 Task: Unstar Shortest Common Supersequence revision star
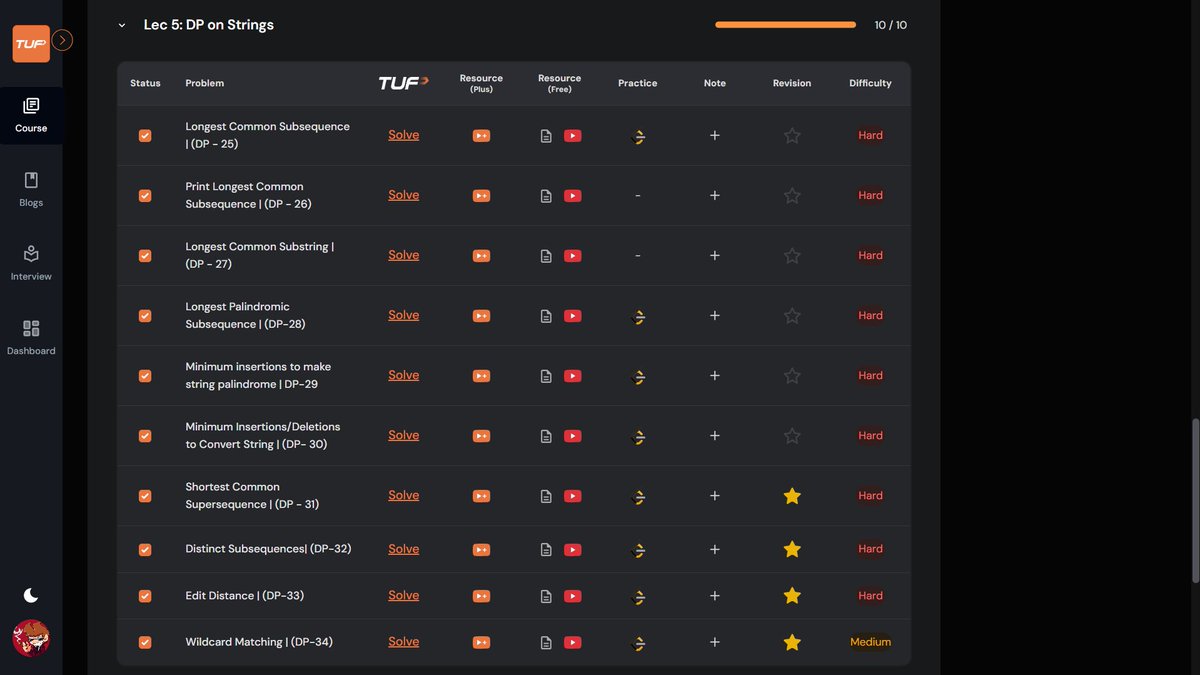pos(792,495)
